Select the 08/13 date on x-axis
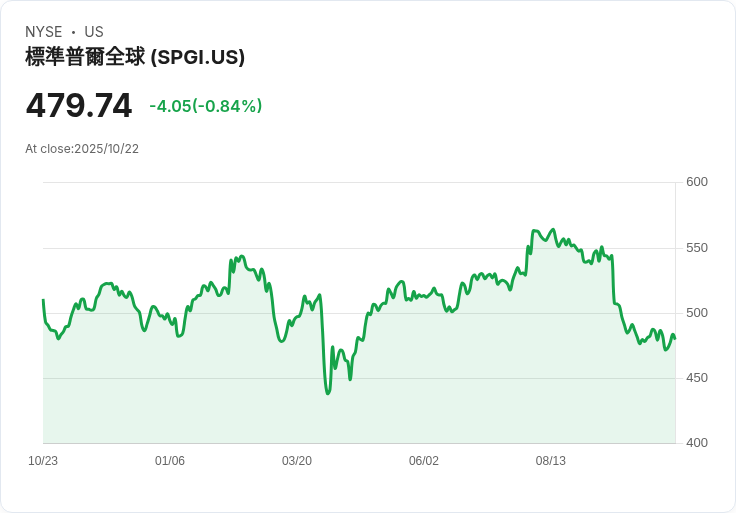The height and width of the screenshot is (513, 736). [x=551, y=461]
